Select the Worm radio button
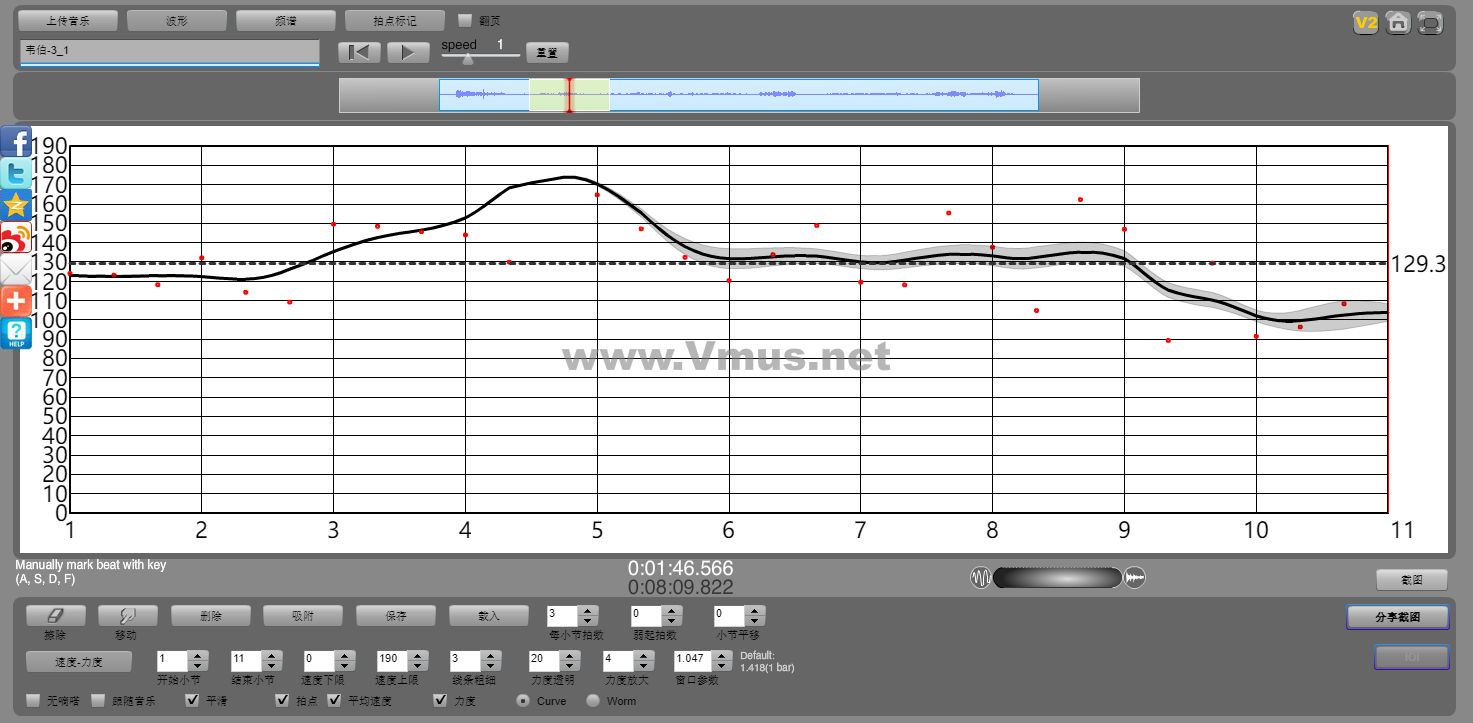 point(593,701)
